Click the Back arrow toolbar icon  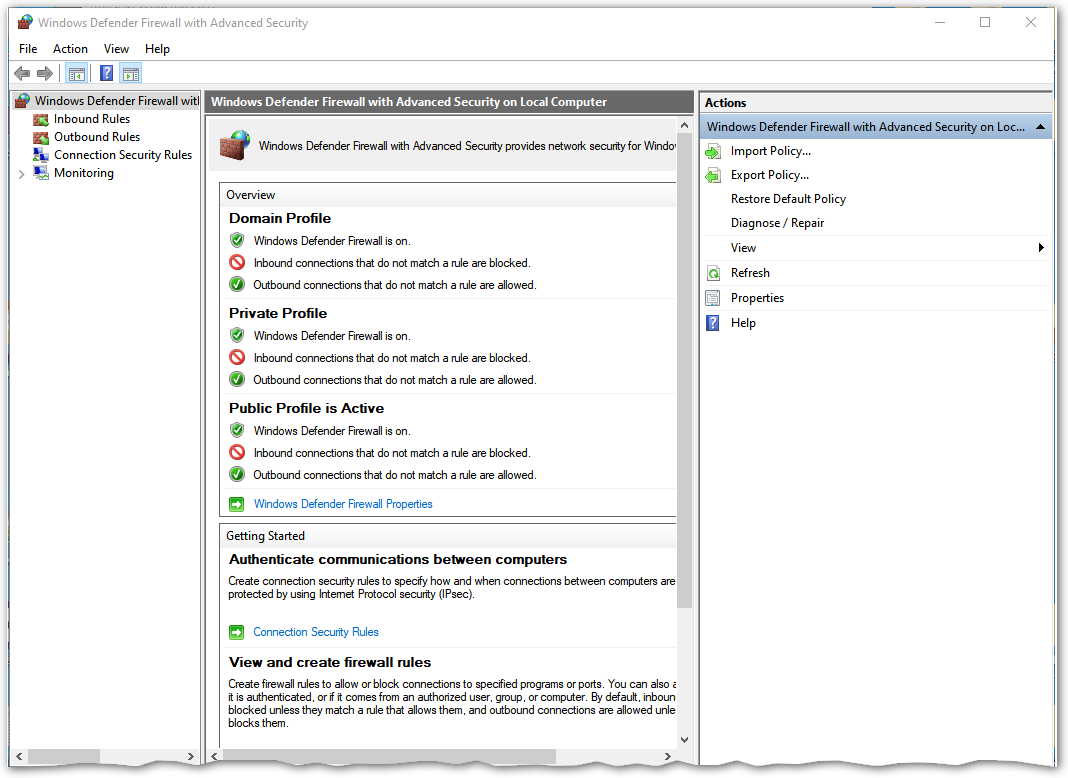[22, 74]
